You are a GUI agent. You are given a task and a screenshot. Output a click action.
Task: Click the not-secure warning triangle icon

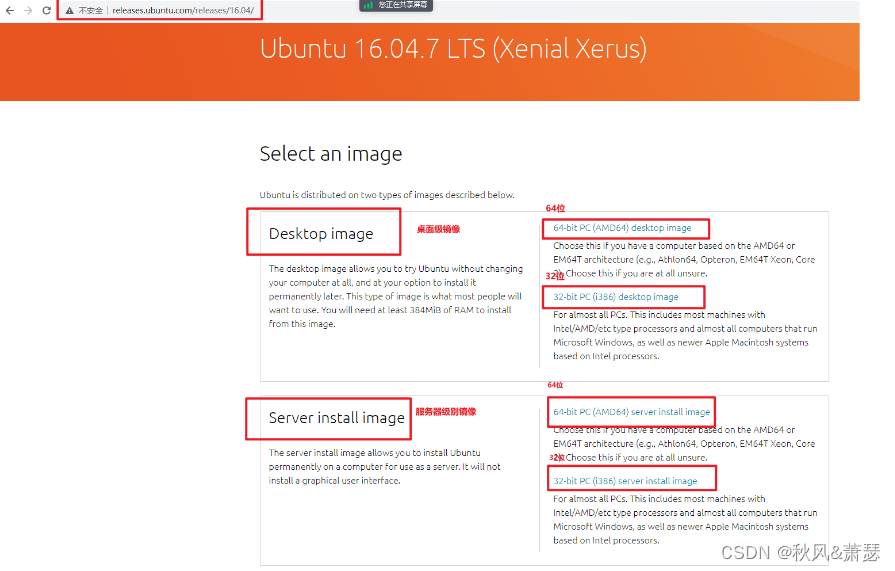point(70,10)
